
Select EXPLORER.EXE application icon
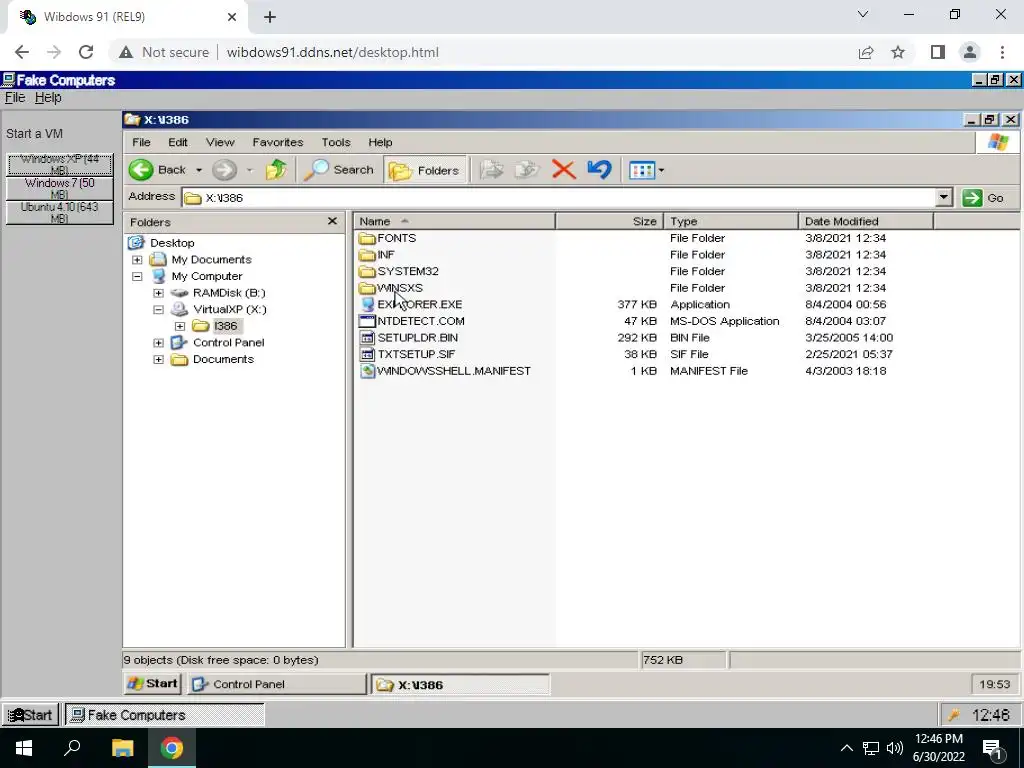click(x=367, y=304)
